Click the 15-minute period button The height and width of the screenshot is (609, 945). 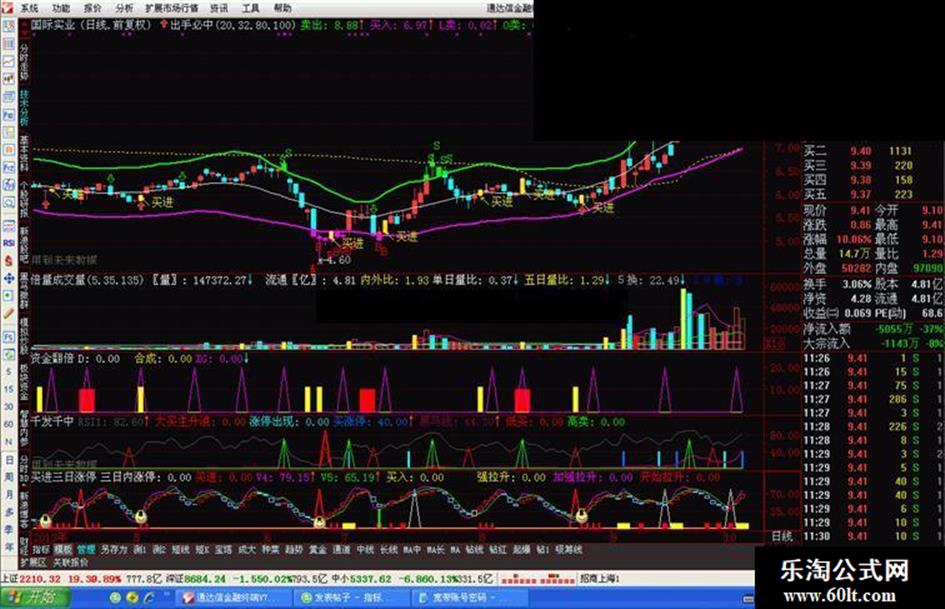click(8, 390)
